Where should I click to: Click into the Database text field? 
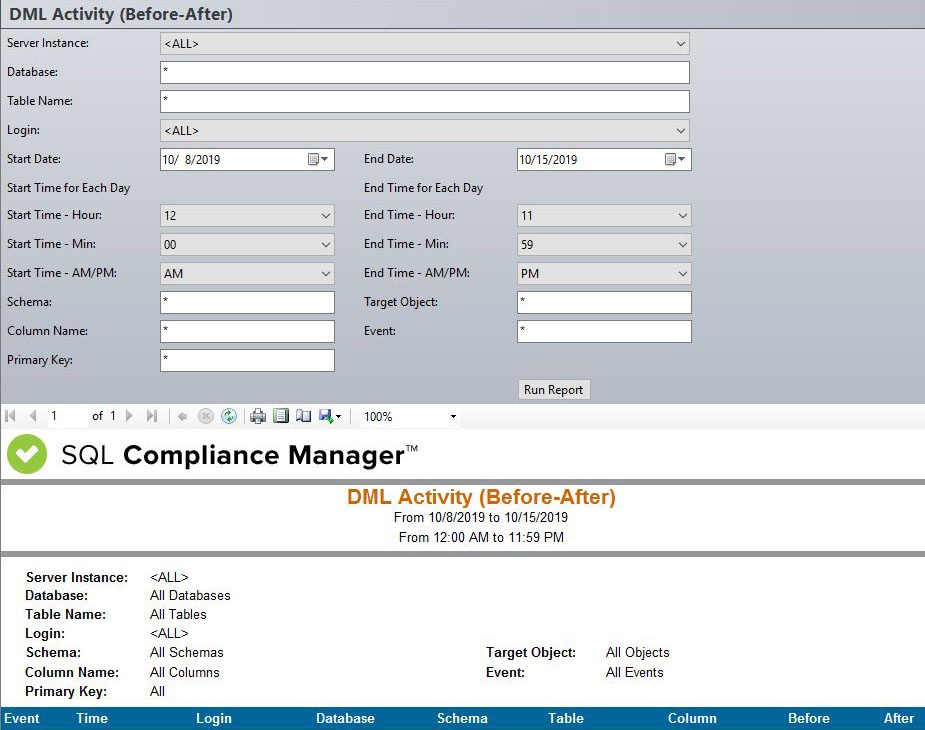tap(424, 73)
